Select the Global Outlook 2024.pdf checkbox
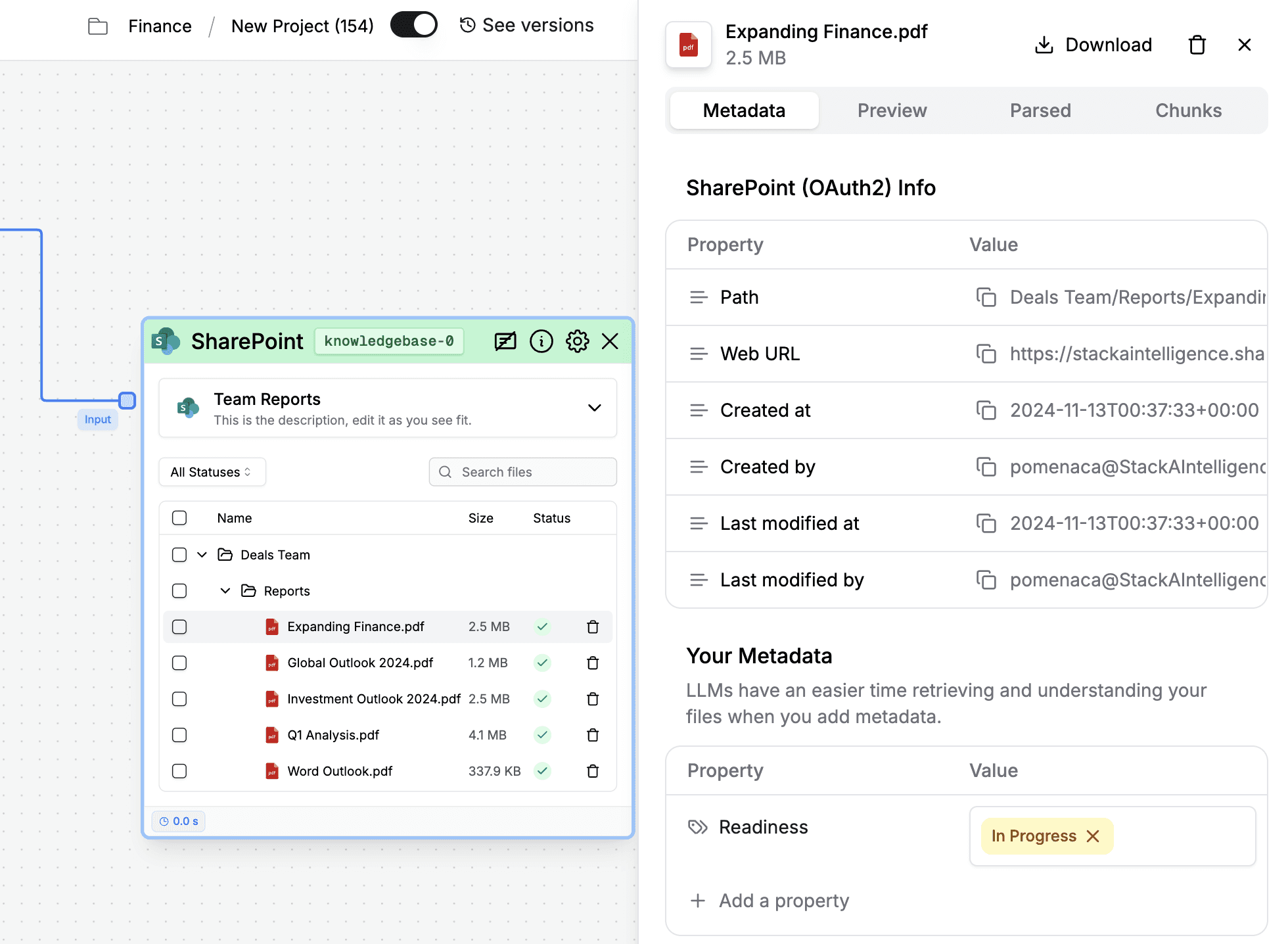The height and width of the screenshot is (944, 1288). click(x=179, y=663)
